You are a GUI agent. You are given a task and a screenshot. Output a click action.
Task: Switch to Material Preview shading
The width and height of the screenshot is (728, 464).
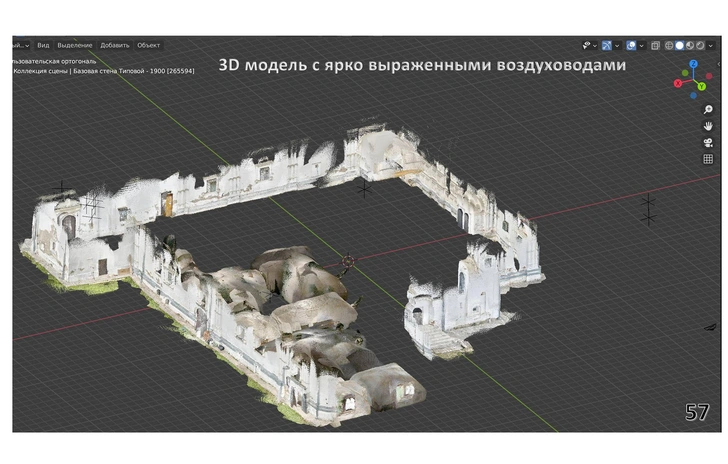tap(690, 45)
